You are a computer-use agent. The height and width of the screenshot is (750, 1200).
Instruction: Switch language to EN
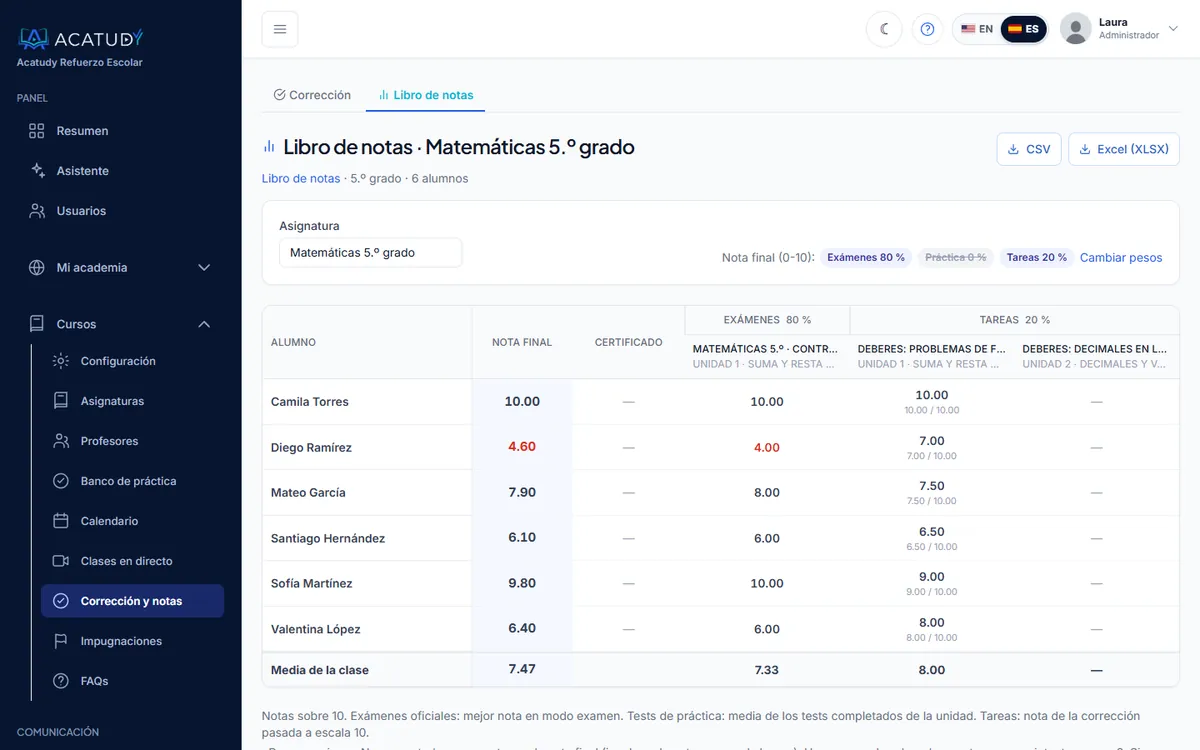coord(977,29)
